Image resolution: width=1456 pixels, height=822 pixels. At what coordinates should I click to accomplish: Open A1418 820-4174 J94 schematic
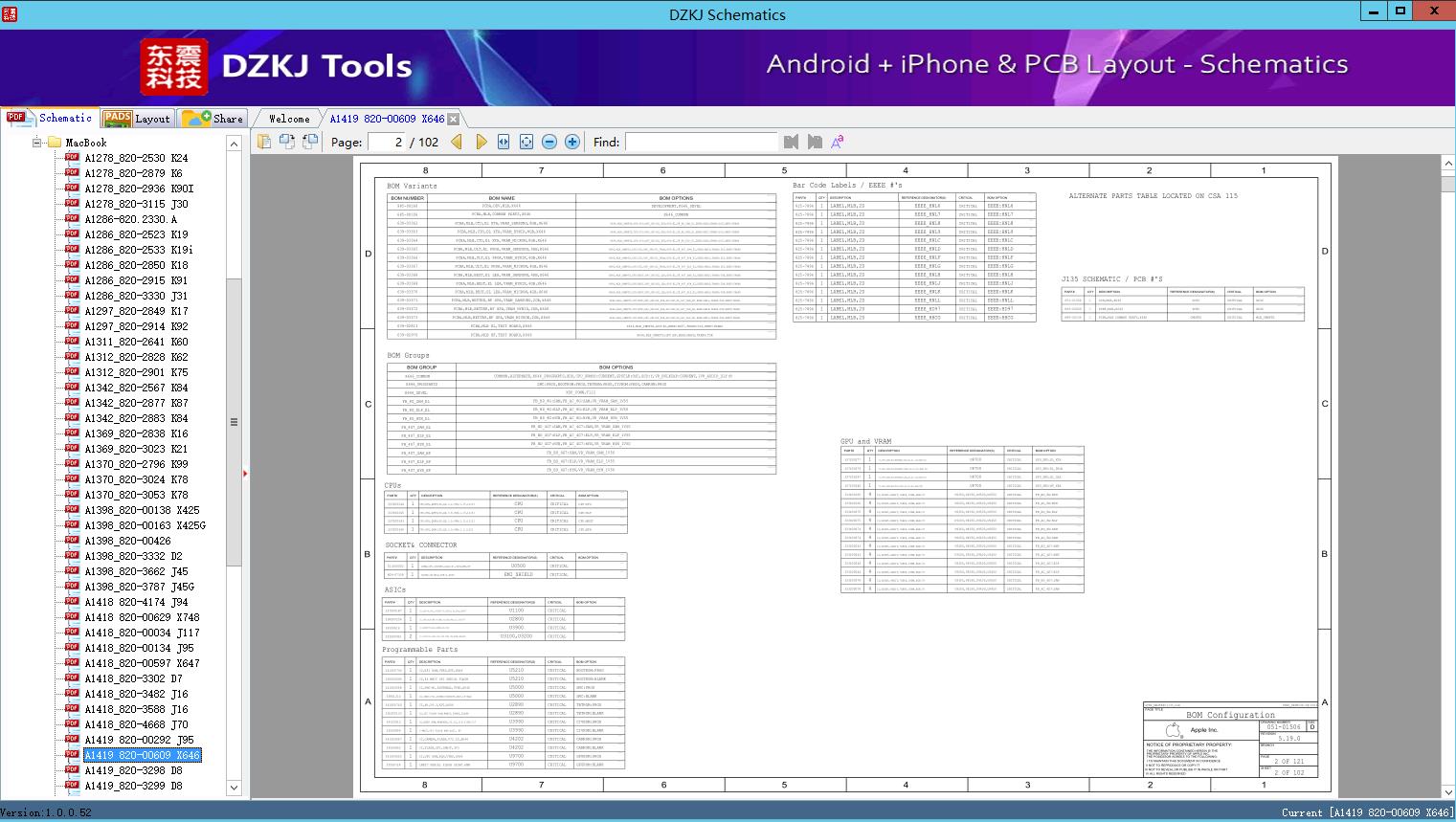coord(136,602)
